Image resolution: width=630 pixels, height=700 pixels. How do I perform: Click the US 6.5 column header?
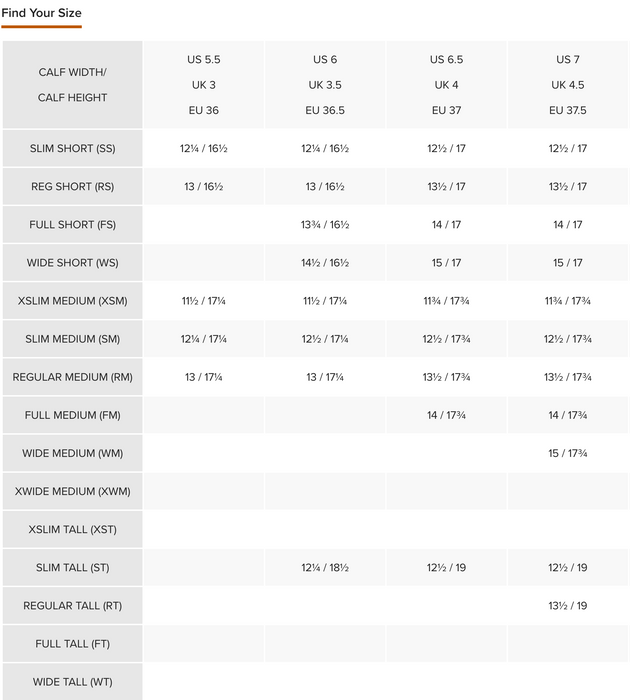[446, 85]
